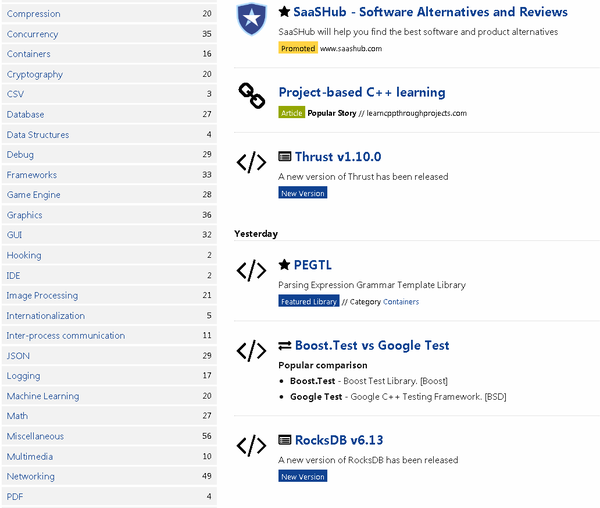Click the chain link icon beside Project-based C++ learning
This screenshot has height=508, width=600.
pos(251,96)
